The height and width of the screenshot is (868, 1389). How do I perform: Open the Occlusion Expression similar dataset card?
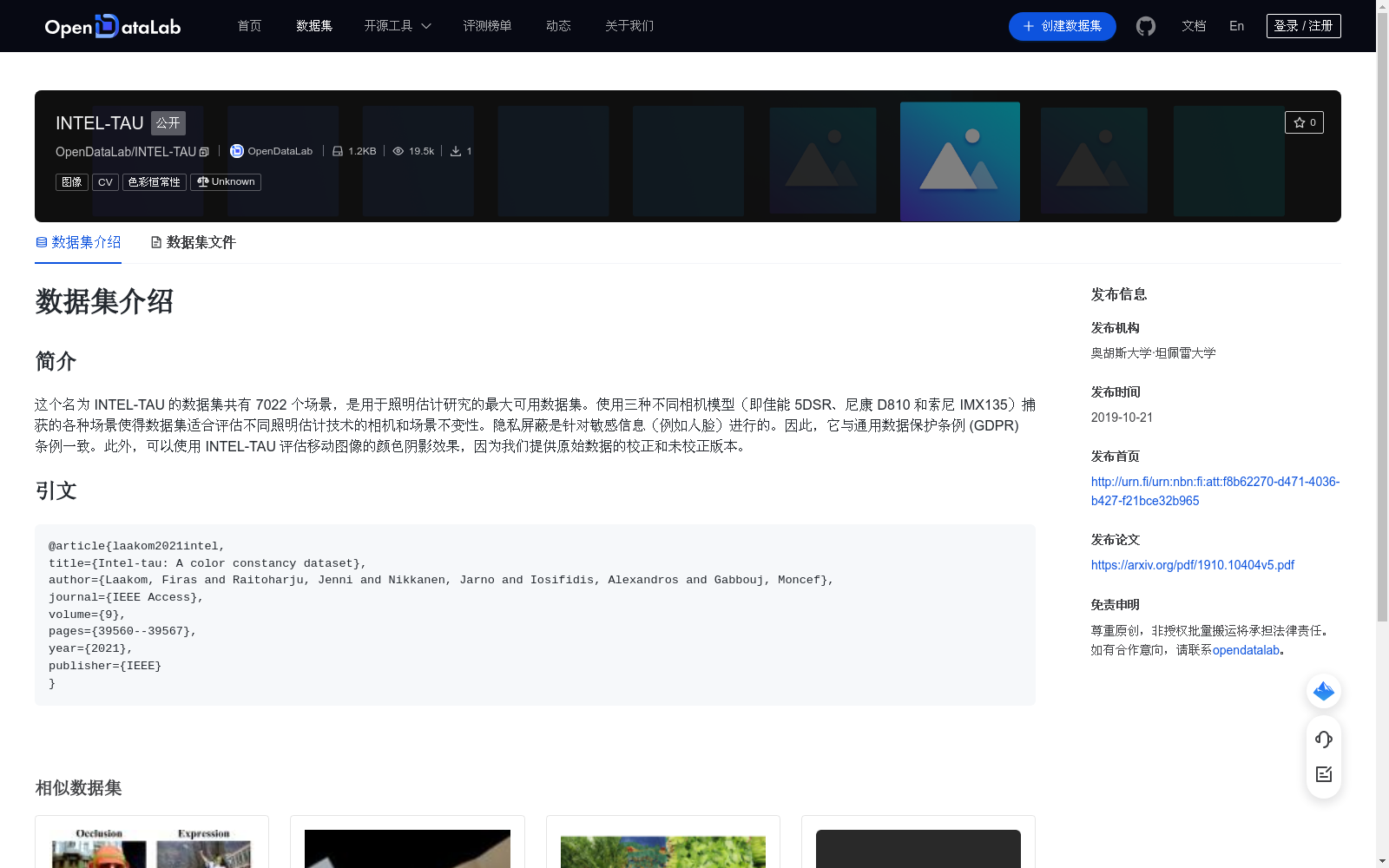point(152,842)
